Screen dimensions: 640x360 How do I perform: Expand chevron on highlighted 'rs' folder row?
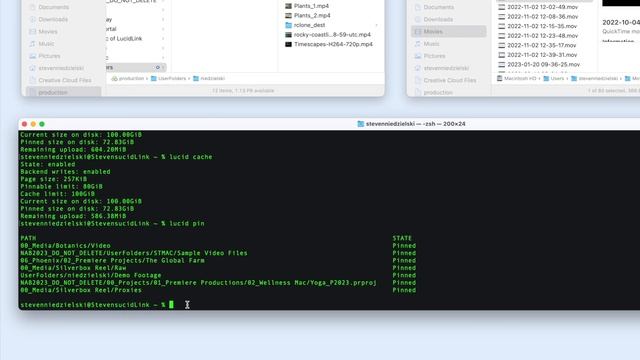click(163, 67)
